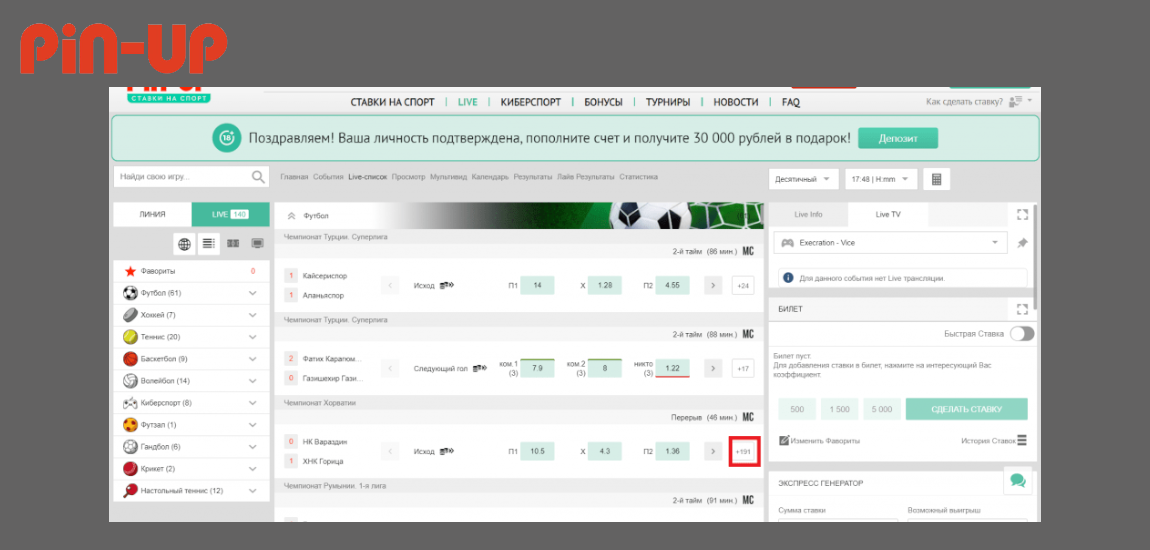Click the Football soccer ball icon
The height and width of the screenshot is (550, 1150).
tap(130, 293)
